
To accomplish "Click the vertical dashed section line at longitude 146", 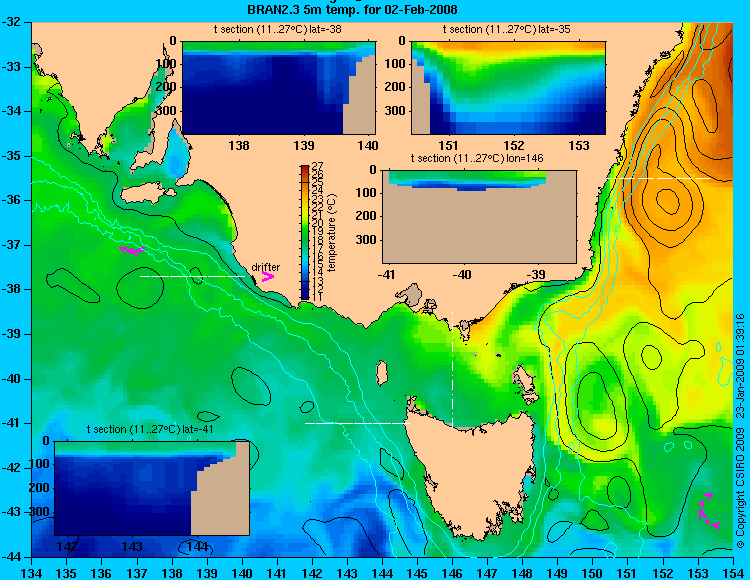I will tap(452, 369).
